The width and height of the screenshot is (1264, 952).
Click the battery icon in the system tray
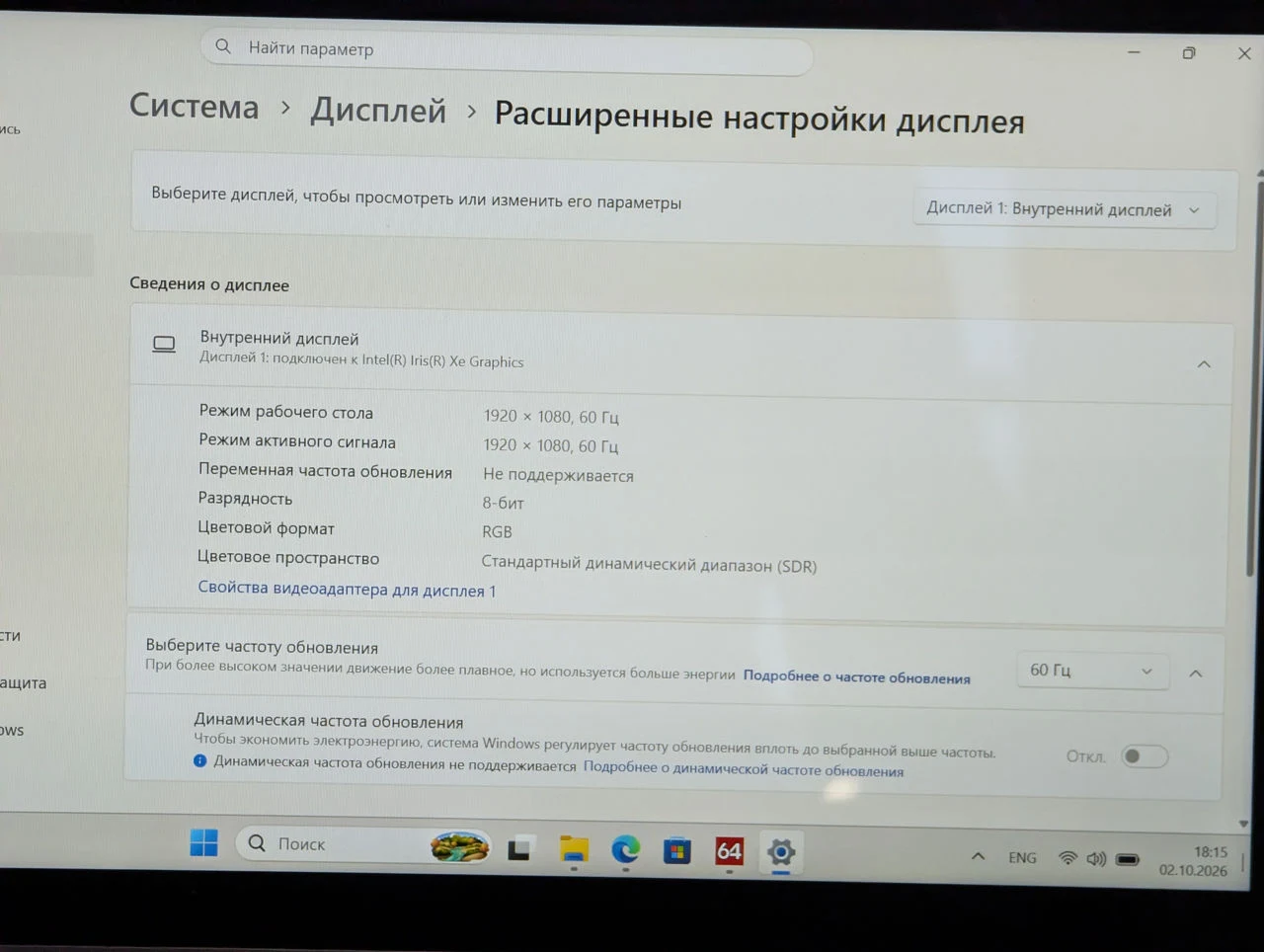(1128, 860)
